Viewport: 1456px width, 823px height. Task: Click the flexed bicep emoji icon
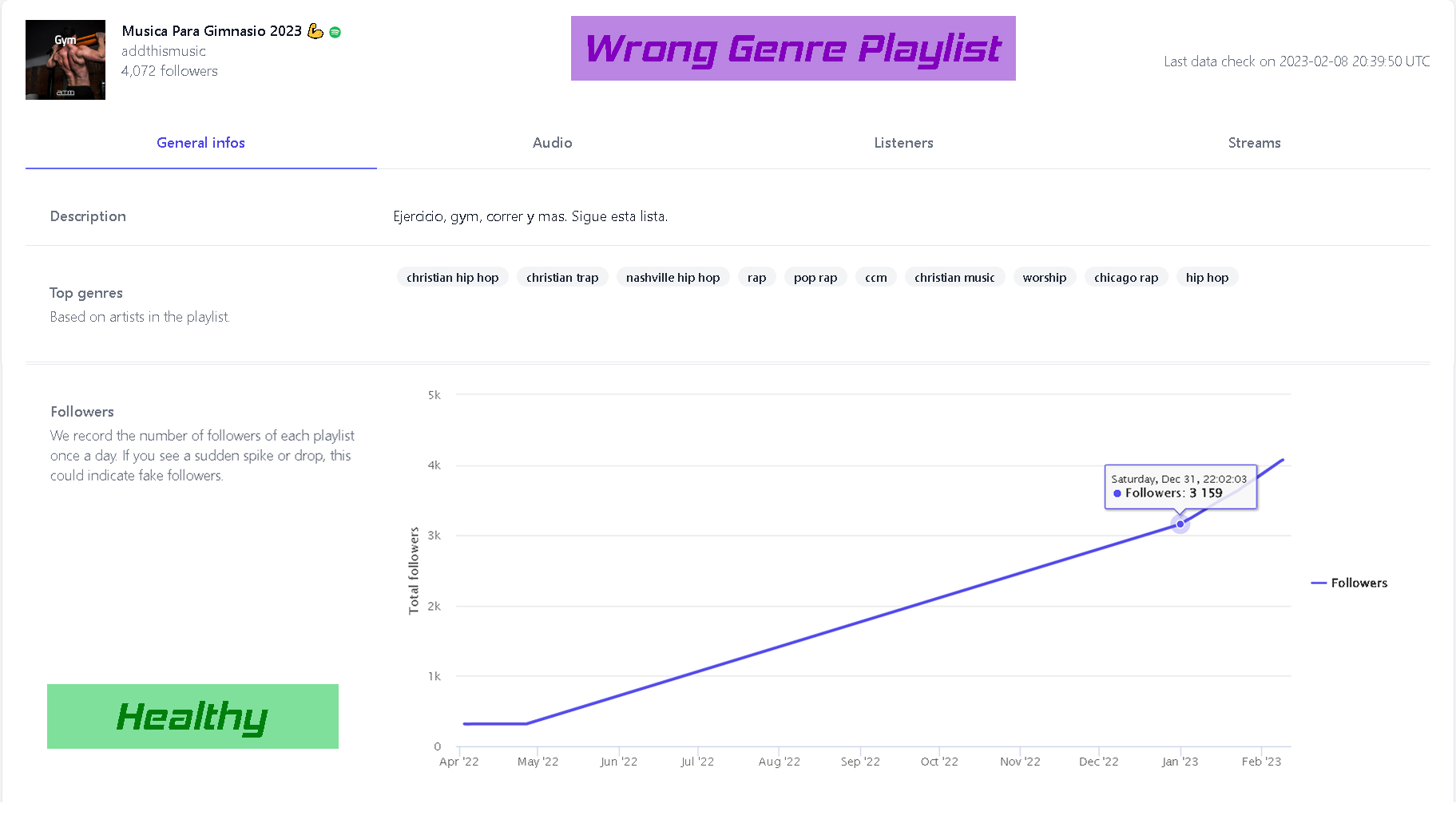click(315, 31)
